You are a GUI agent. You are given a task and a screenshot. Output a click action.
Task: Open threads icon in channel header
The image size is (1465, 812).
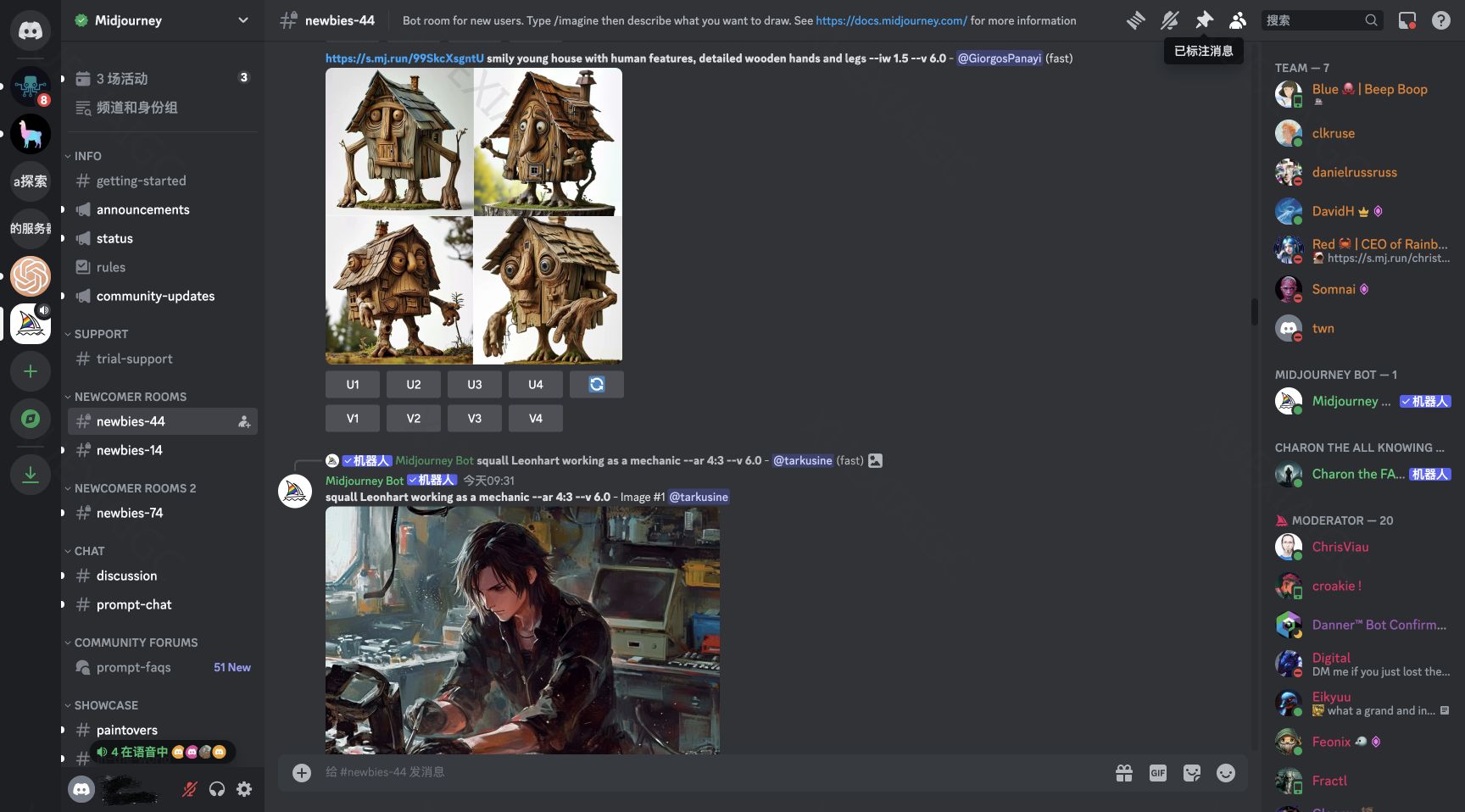click(x=1135, y=20)
